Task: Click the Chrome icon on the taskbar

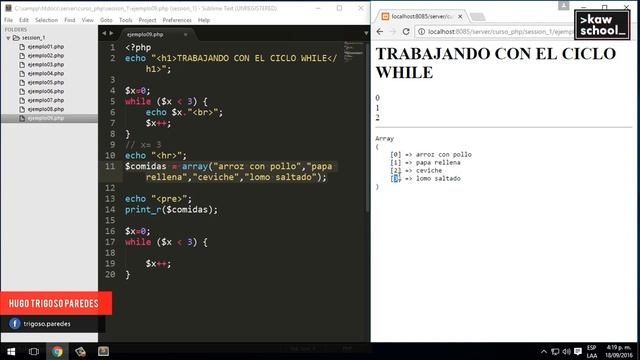Action: pyautogui.click(x=57, y=351)
